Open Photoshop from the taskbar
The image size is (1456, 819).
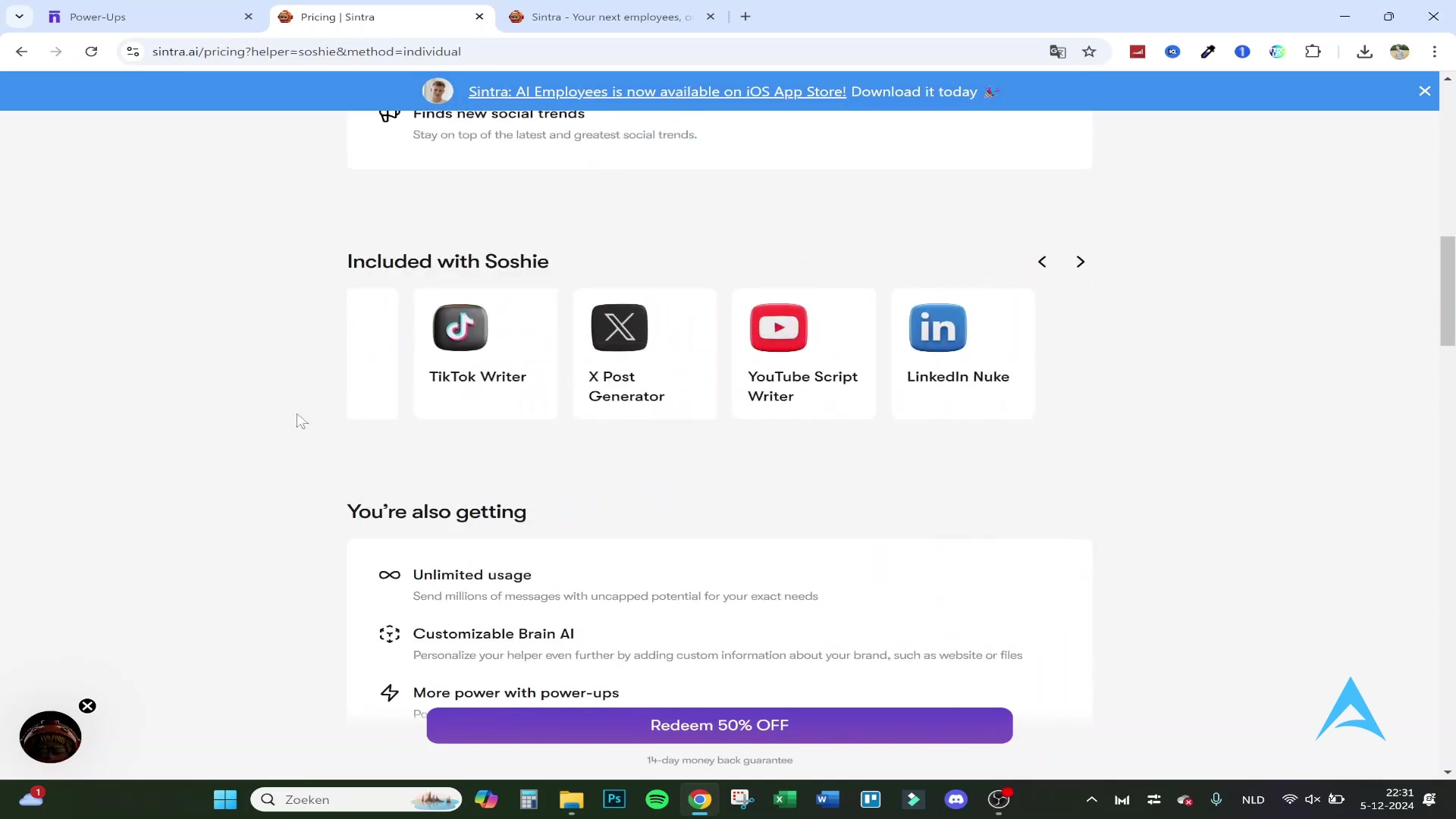point(614,799)
